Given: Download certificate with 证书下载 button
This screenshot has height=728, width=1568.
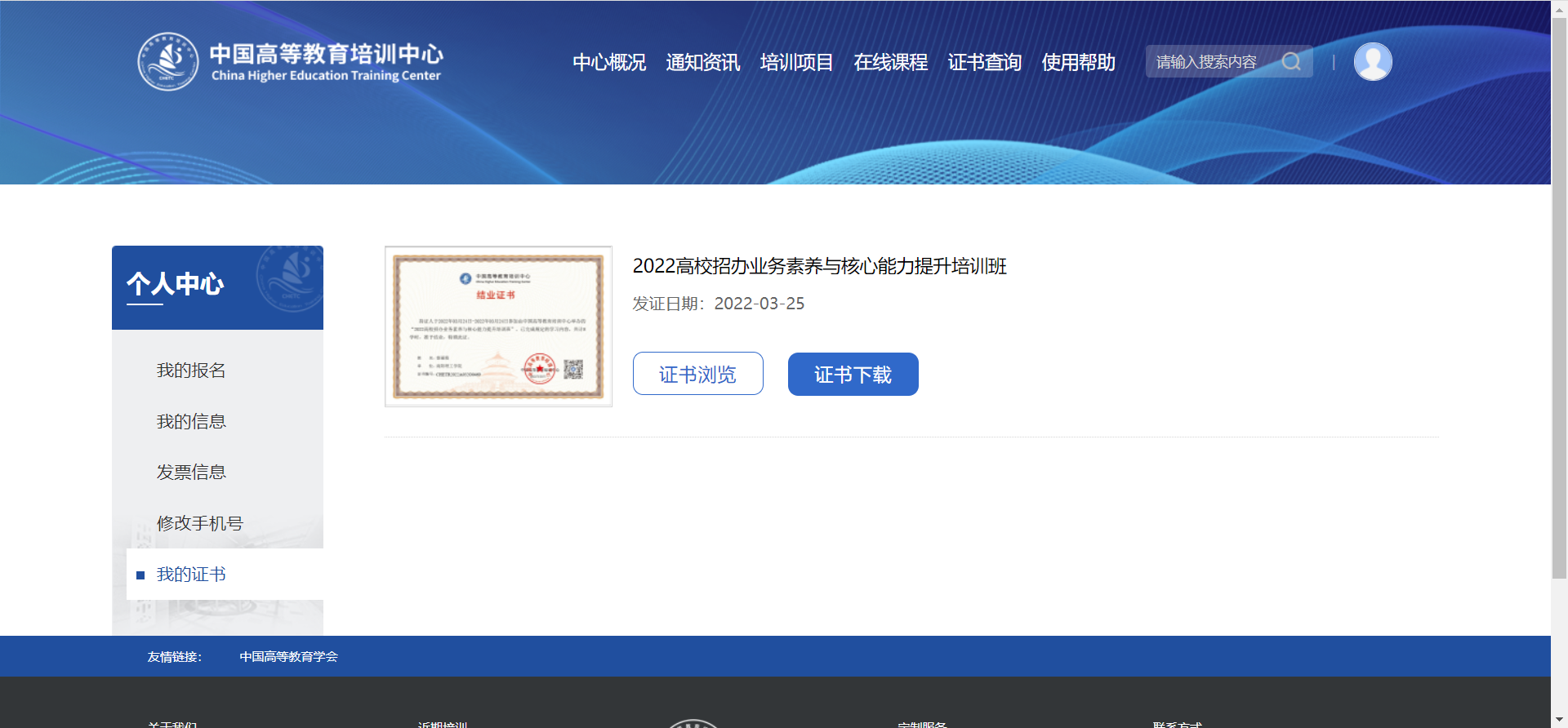Looking at the screenshot, I should [853, 374].
